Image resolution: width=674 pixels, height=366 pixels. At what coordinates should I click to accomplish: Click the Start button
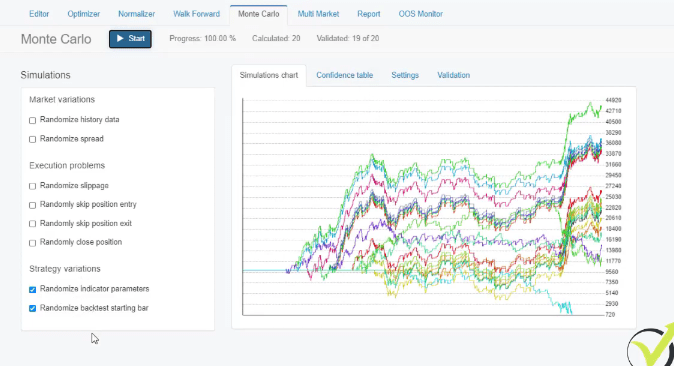pyautogui.click(x=130, y=39)
